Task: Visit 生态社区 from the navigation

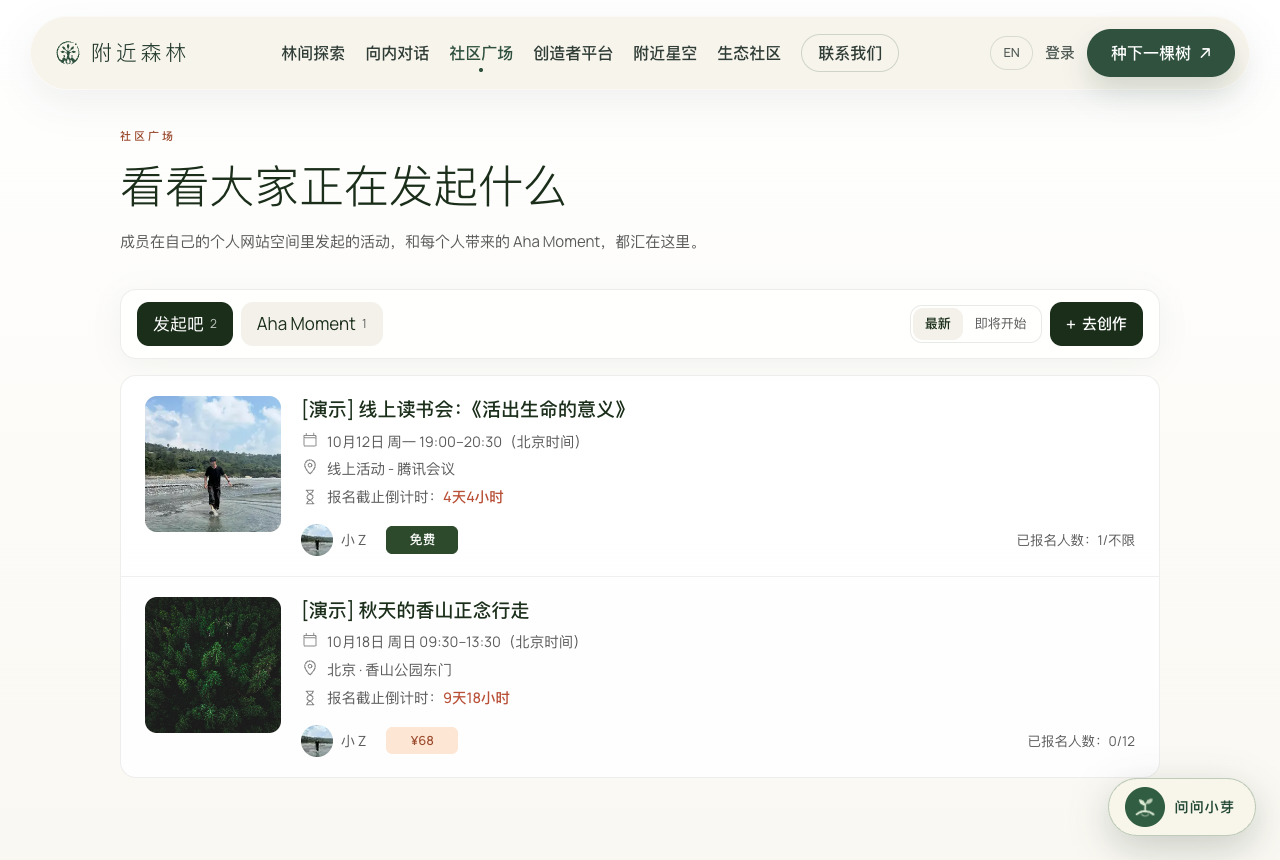Action: (749, 53)
